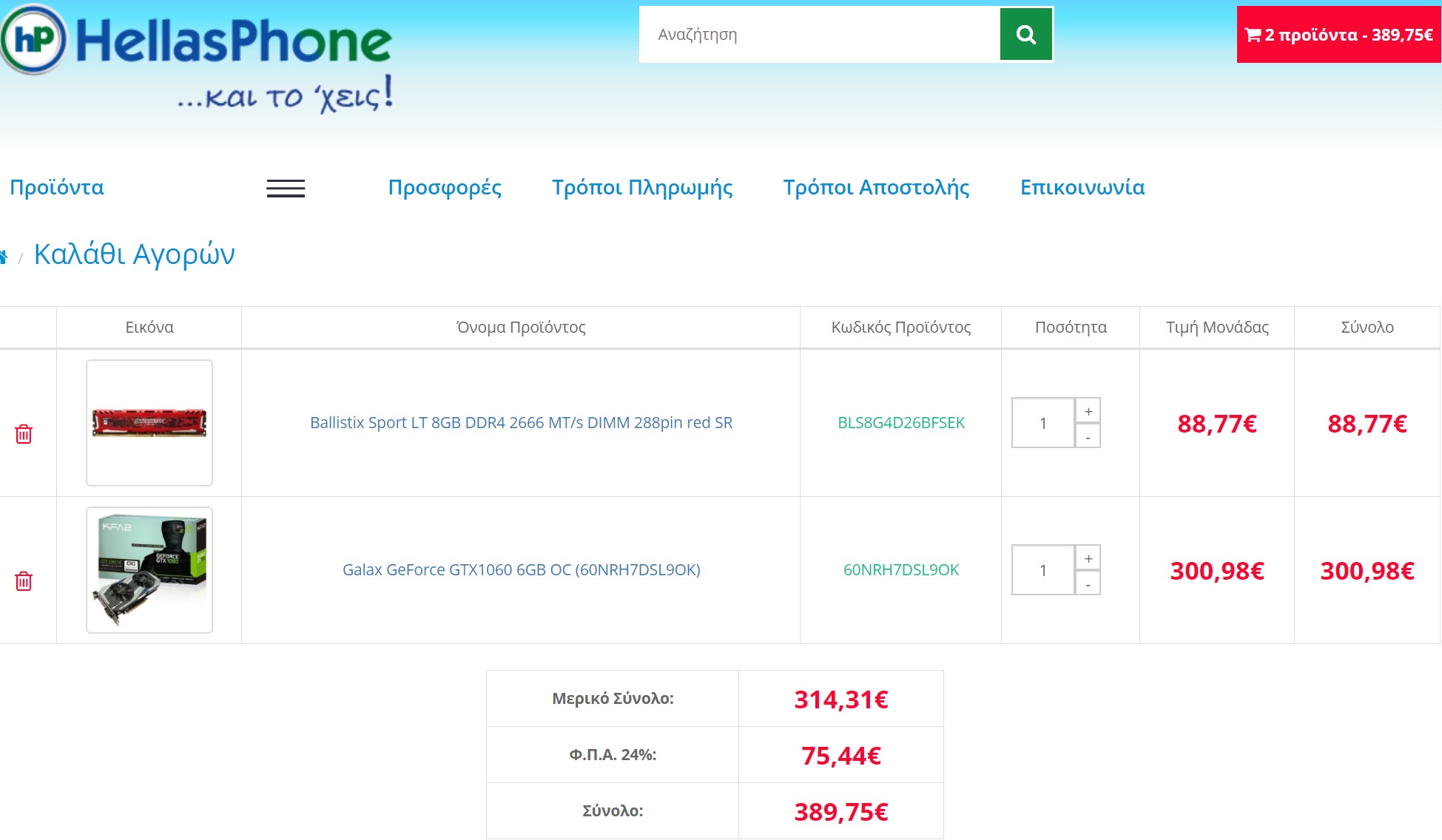Remove Ballistix Sport RAM with trash icon

tap(24, 434)
